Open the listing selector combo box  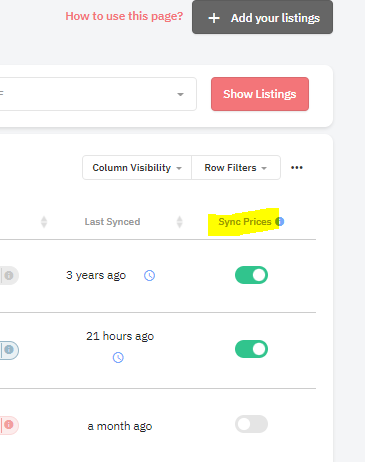click(x=97, y=94)
